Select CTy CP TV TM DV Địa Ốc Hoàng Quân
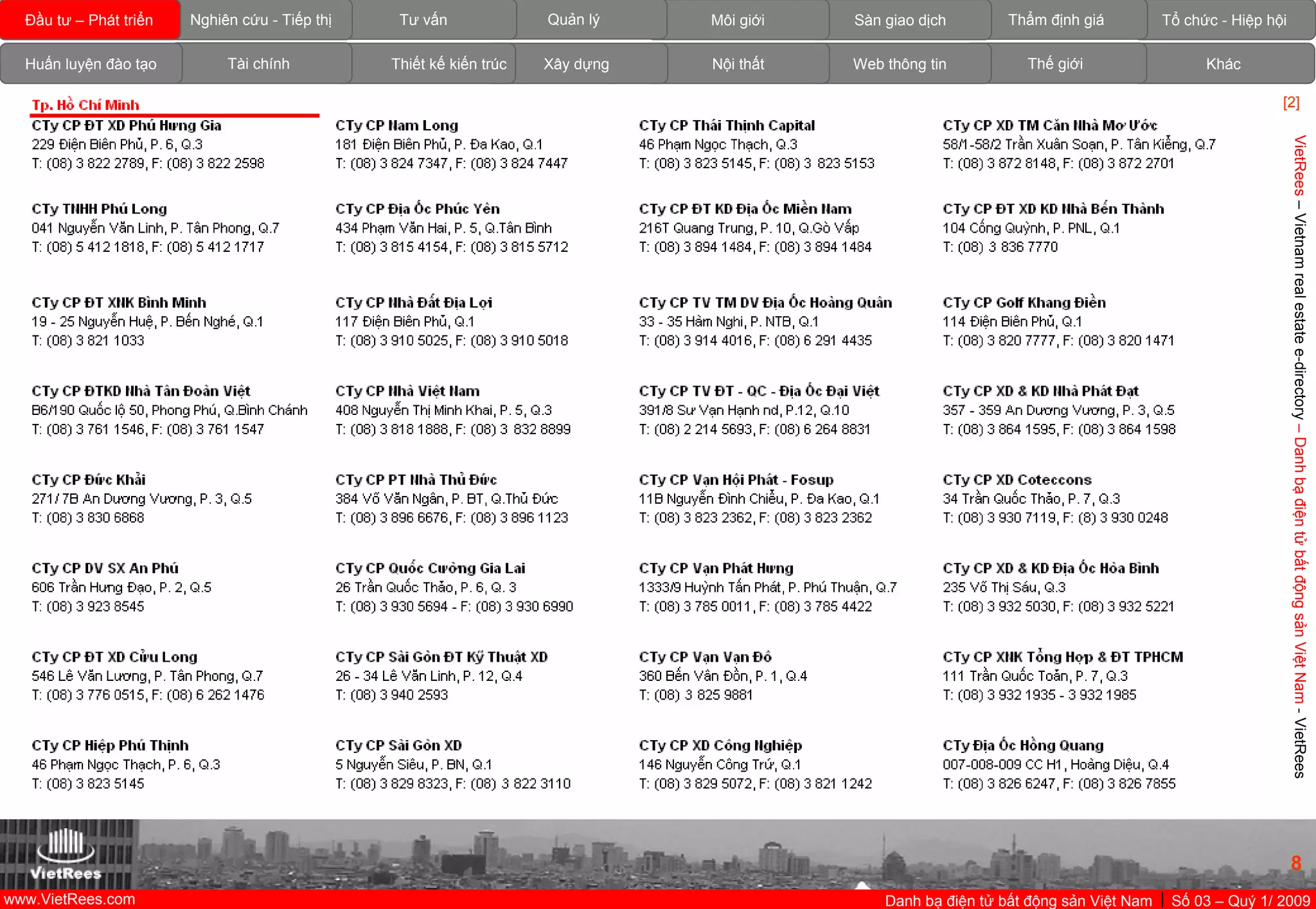This screenshot has width=1316, height=909. pos(765,303)
